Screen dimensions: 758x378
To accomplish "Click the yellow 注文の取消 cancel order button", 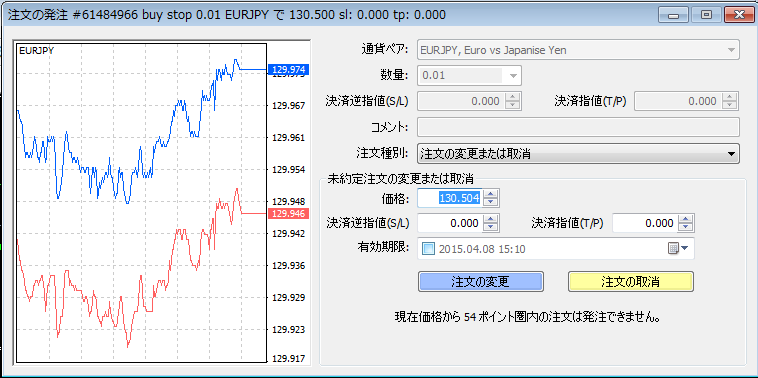I will coord(630,281).
